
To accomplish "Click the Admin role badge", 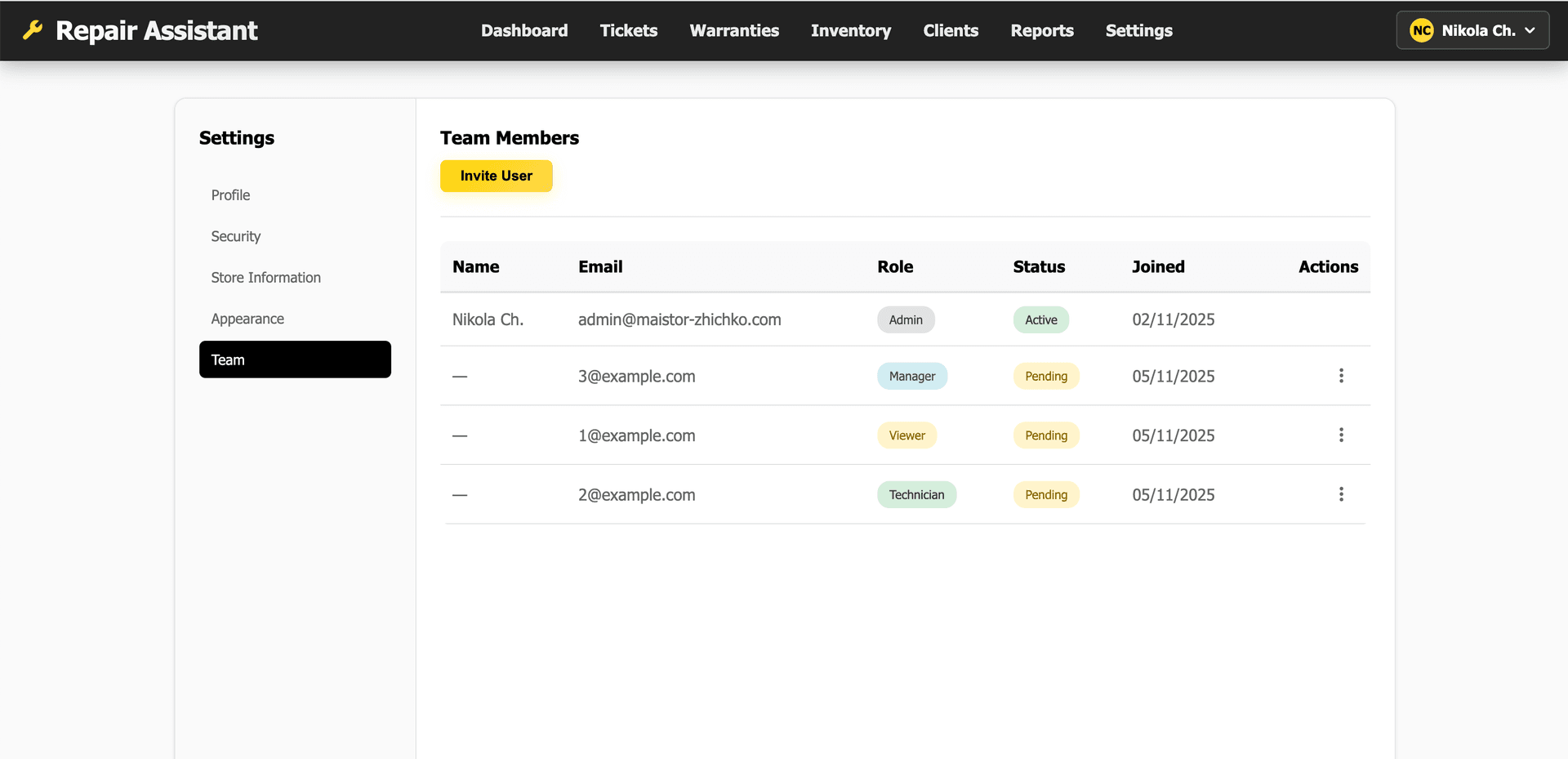I will [906, 319].
